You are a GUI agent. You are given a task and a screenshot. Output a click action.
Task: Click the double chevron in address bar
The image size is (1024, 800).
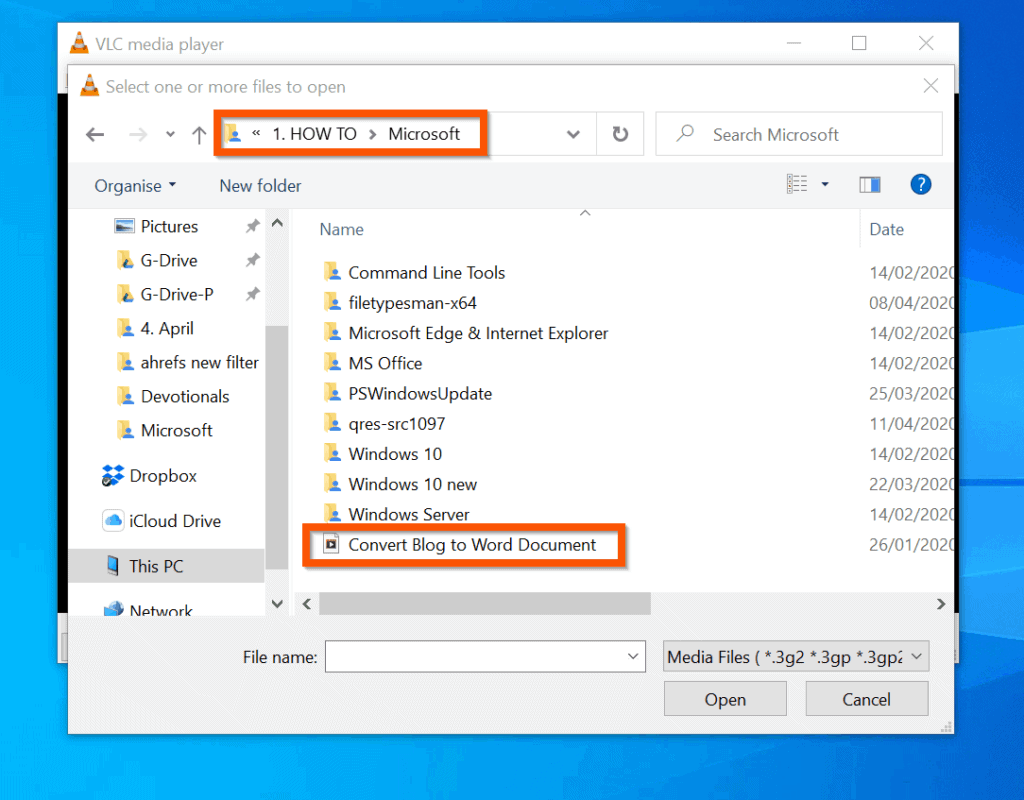click(x=256, y=134)
